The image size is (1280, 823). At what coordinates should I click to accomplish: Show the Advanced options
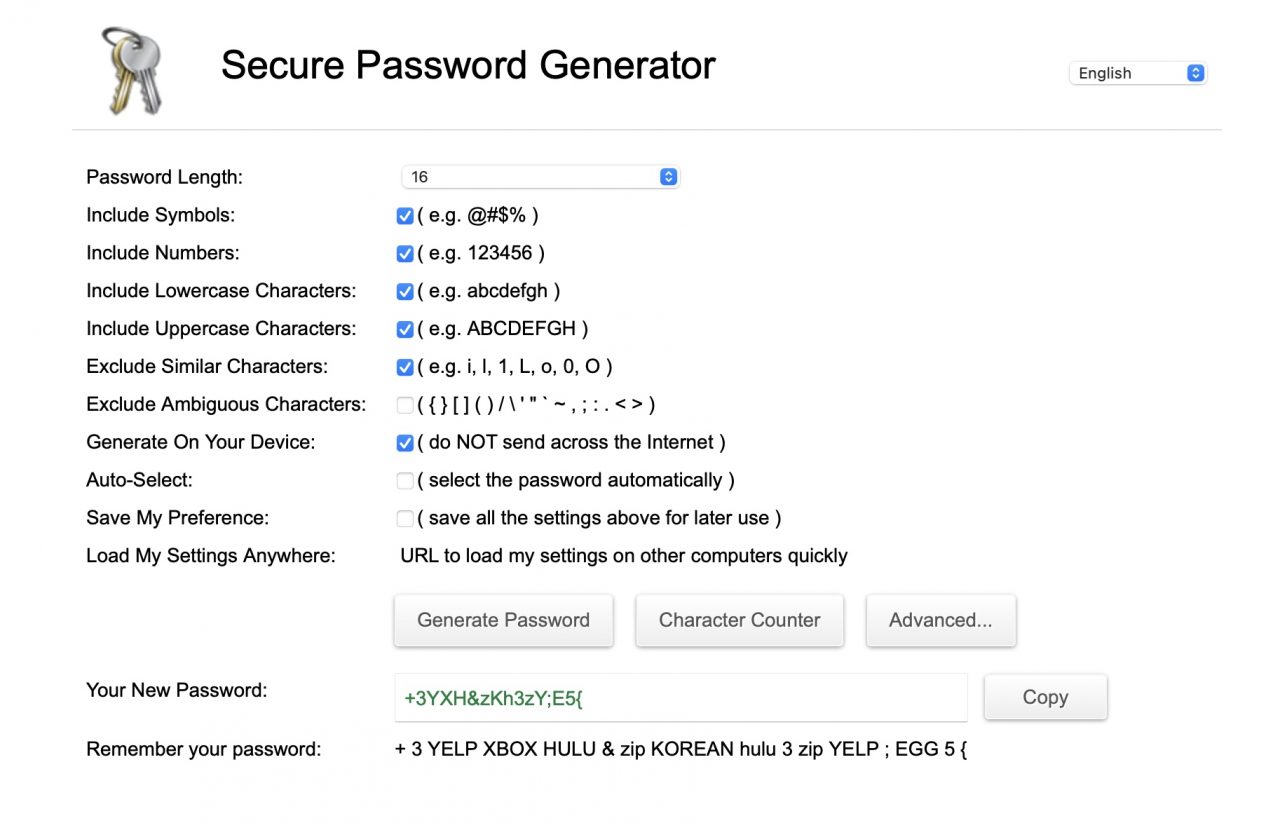[x=940, y=620]
